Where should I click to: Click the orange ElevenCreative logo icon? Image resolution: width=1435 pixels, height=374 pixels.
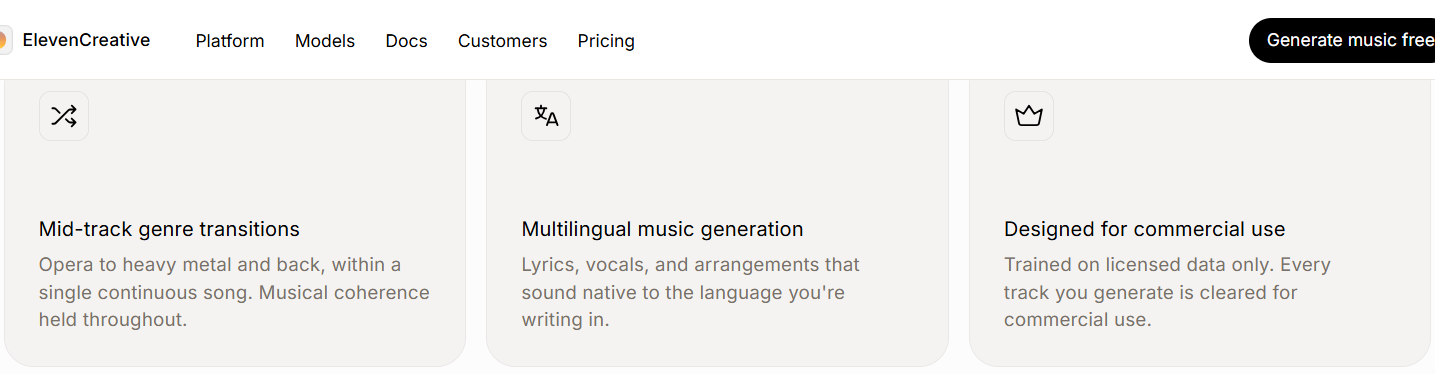pos(4,40)
